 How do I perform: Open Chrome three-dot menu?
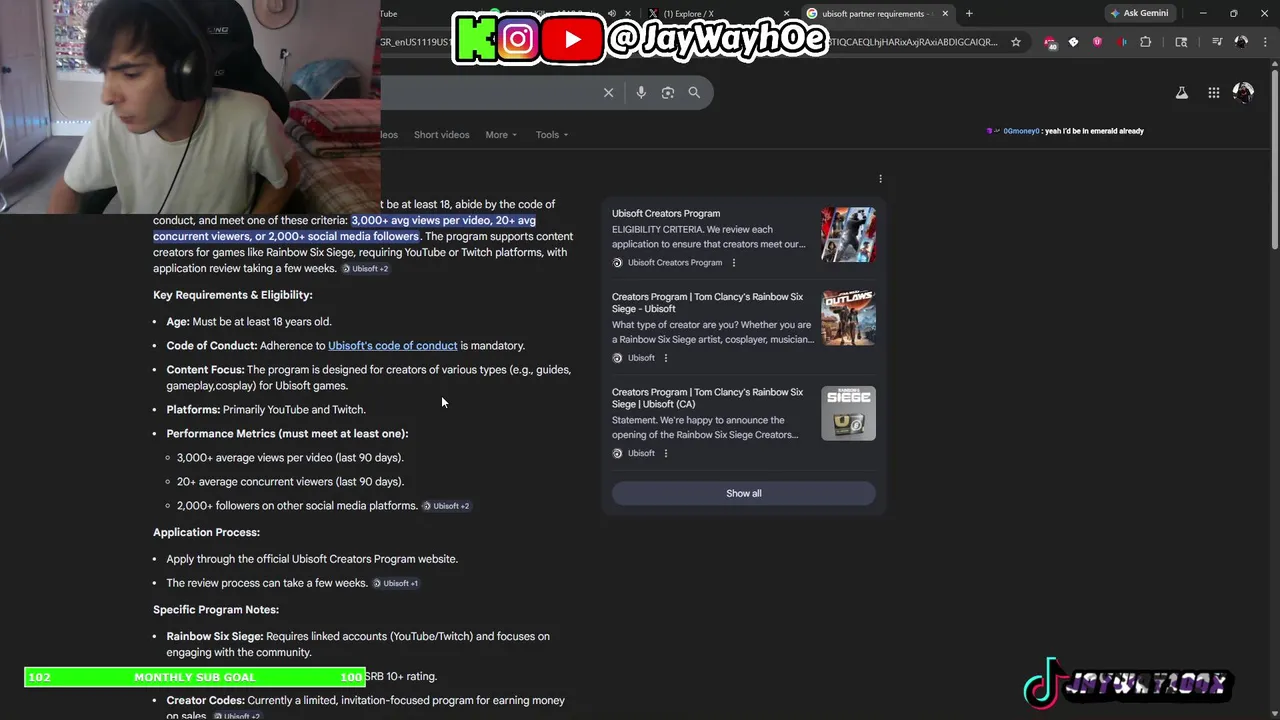(1265, 42)
